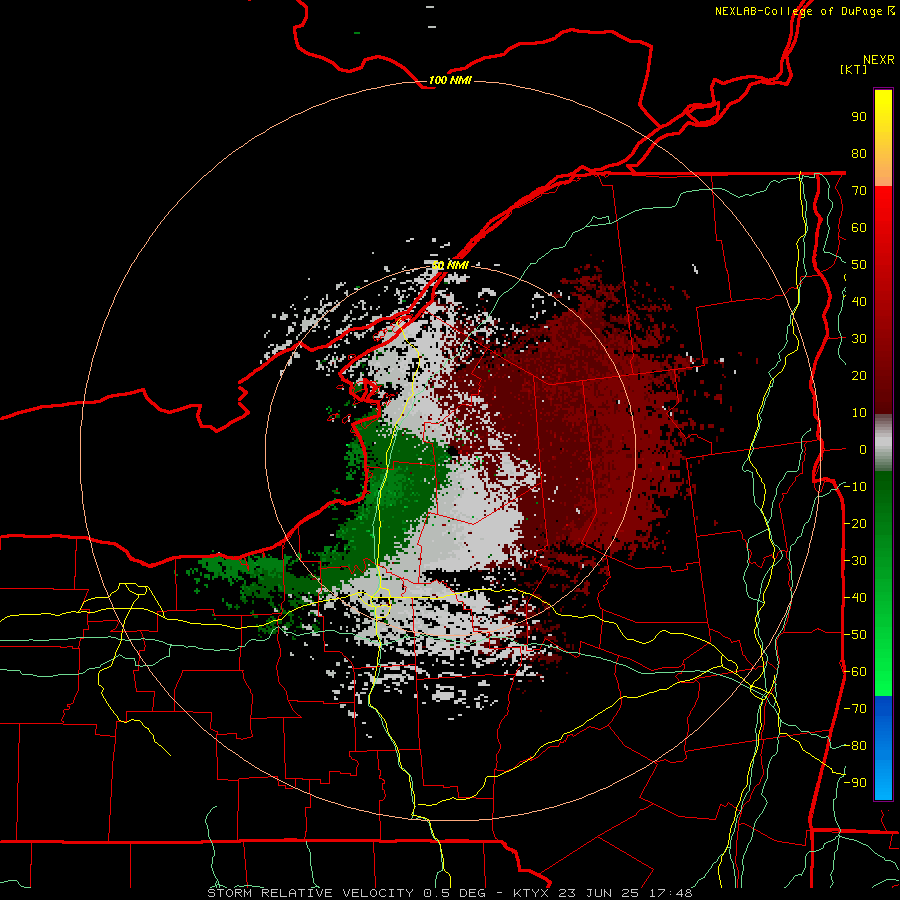Click the 80 value on velocity scale
The height and width of the screenshot is (900, 900).
[859, 154]
